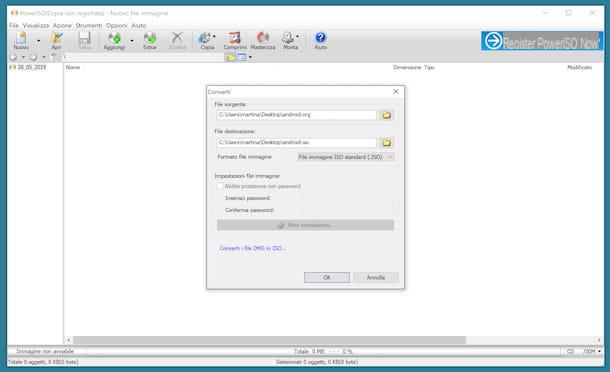Viewport: 610px width, 372px height.
Task: Click the scrollbar right arrow
Action: [x=599, y=340]
